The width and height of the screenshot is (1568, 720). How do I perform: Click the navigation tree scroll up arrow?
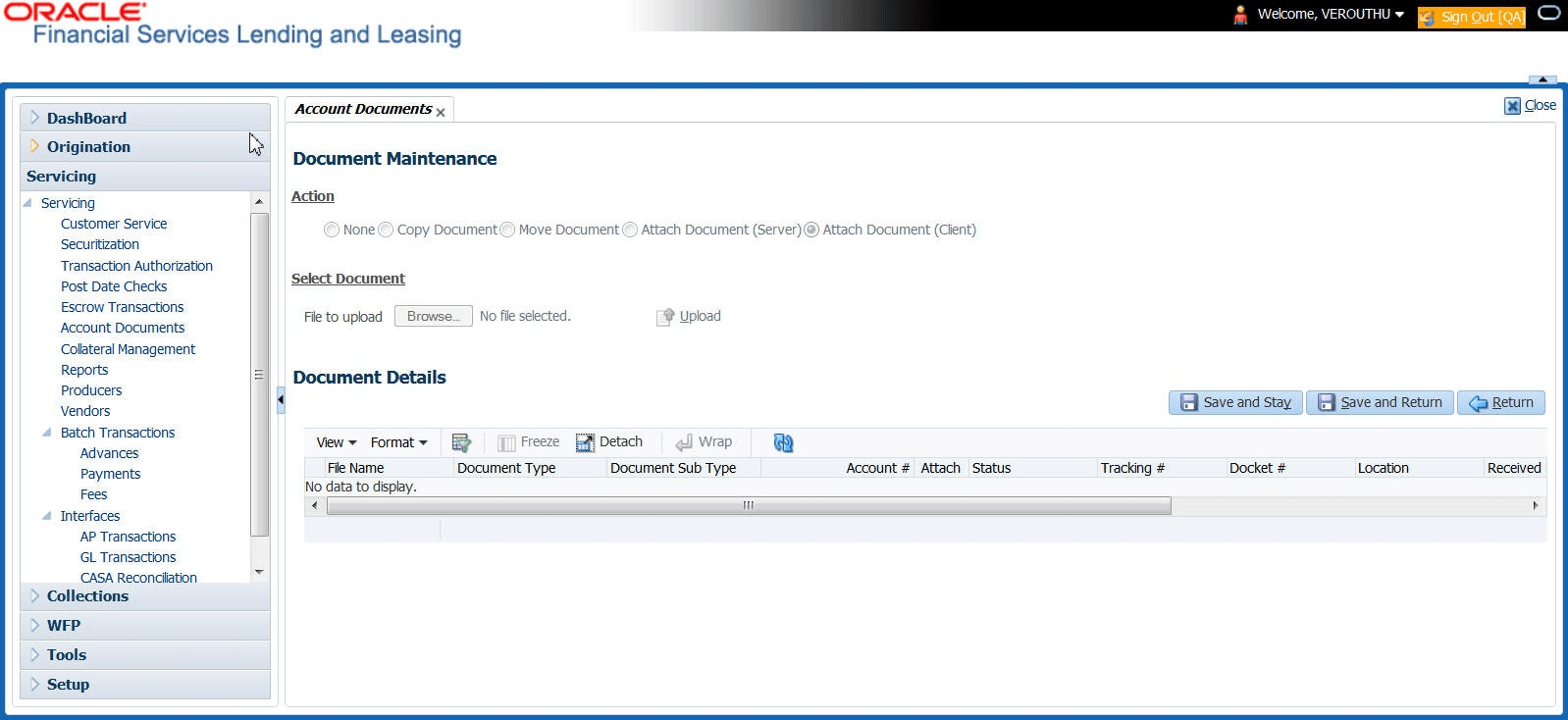pos(259,202)
